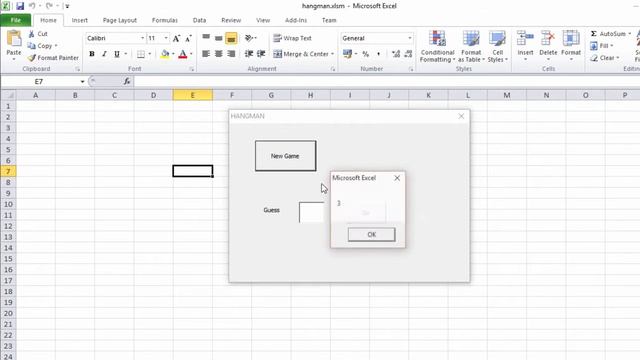Screen dimensions: 640x360
Task: Switch to the Insert tab
Action: click(80, 20)
